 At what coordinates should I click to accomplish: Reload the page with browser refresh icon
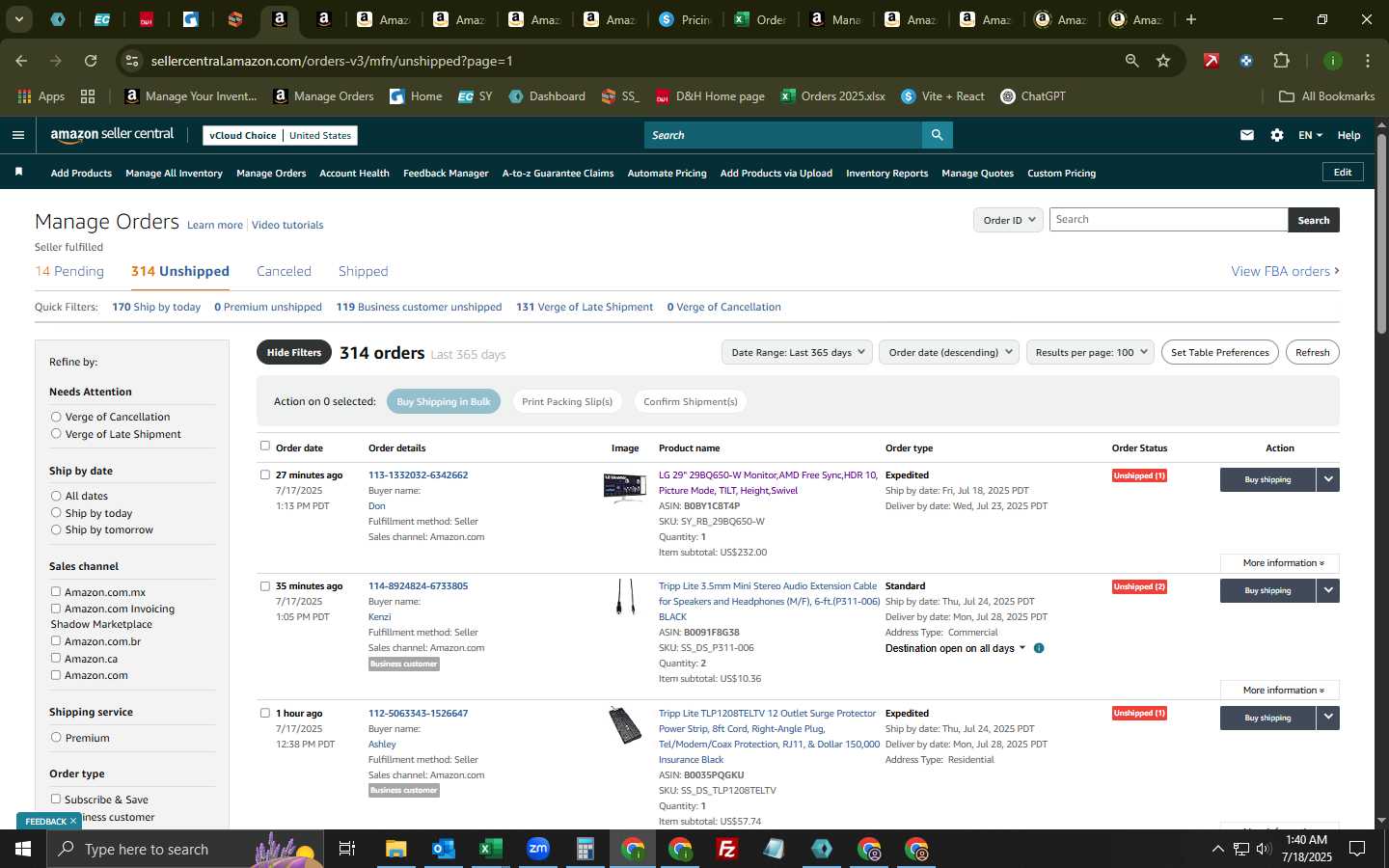(91, 61)
